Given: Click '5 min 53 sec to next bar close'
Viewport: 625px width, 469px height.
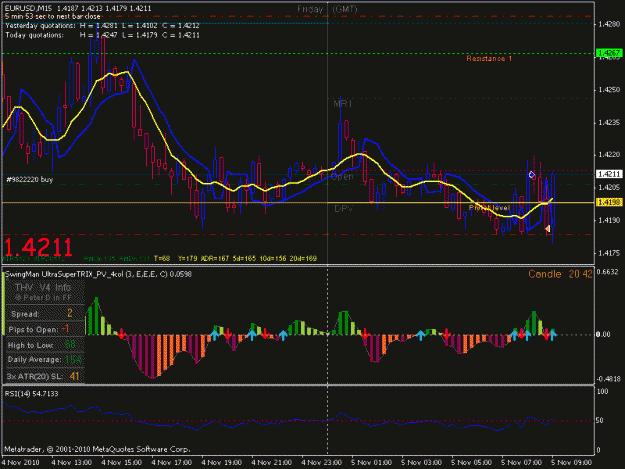Looking at the screenshot, I should [x=53, y=16].
